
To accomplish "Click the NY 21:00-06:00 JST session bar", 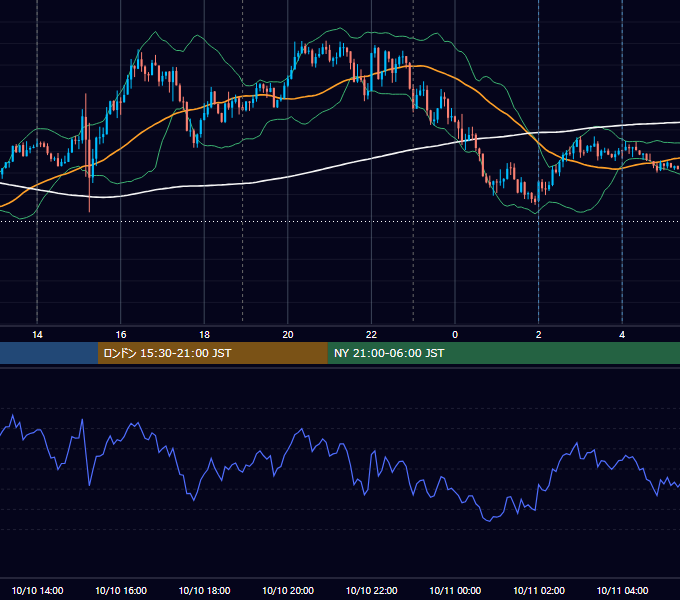I will pos(503,353).
